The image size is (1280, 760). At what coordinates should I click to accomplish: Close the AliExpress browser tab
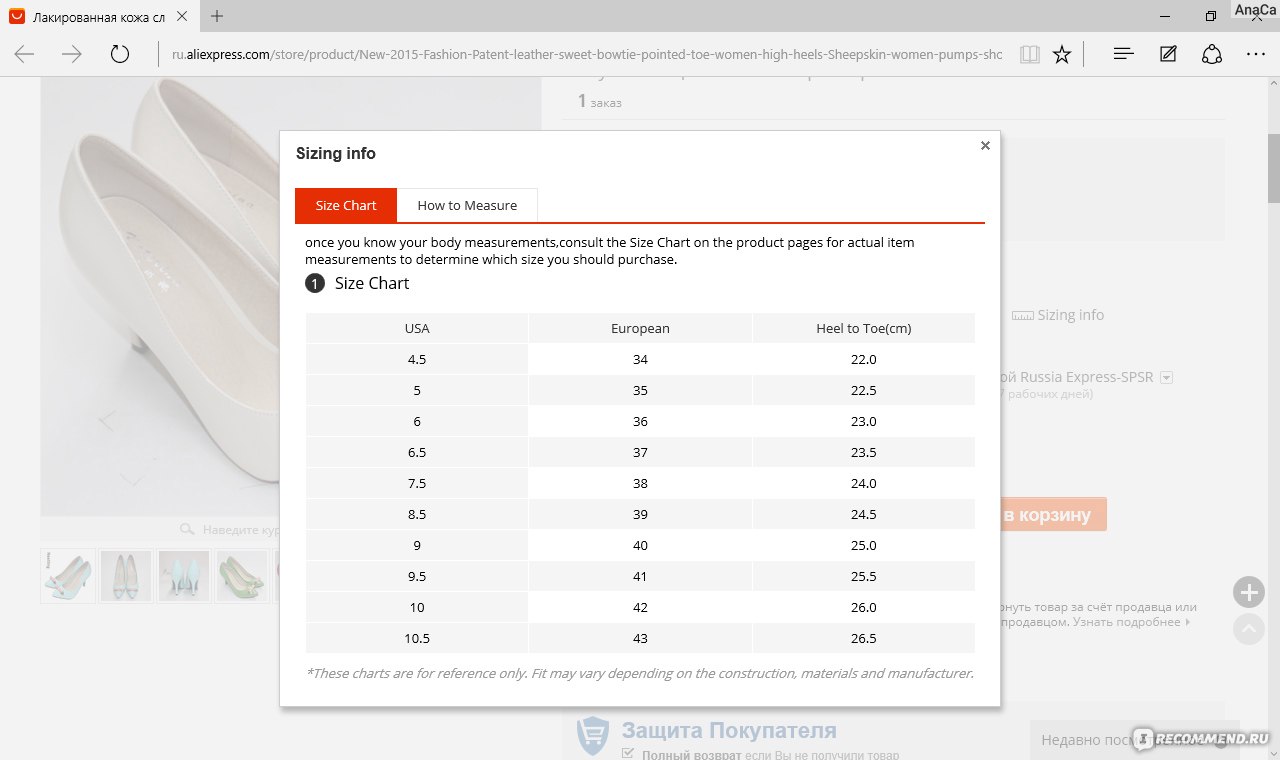click(183, 17)
